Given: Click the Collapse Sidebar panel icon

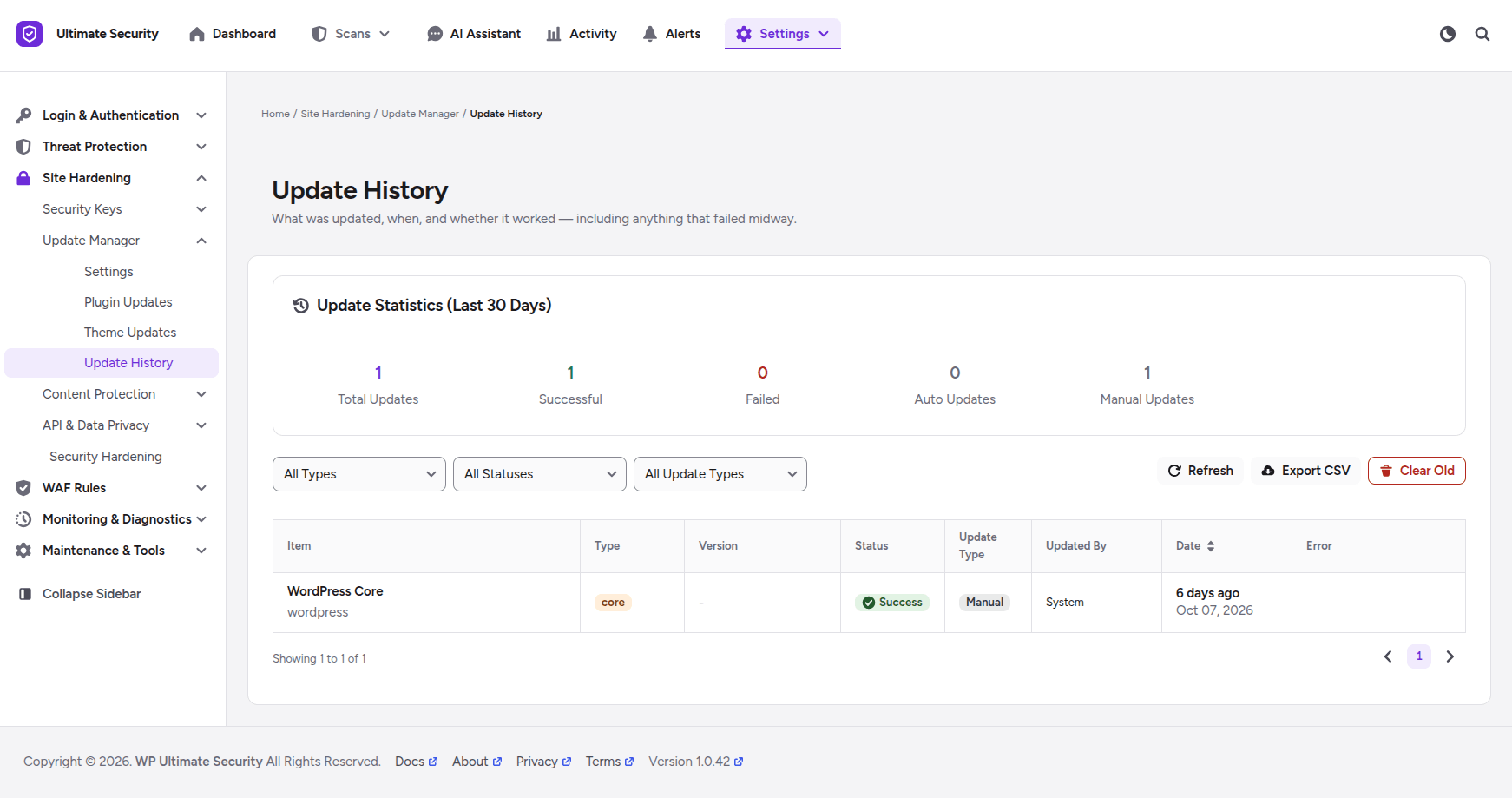Looking at the screenshot, I should (x=25, y=594).
